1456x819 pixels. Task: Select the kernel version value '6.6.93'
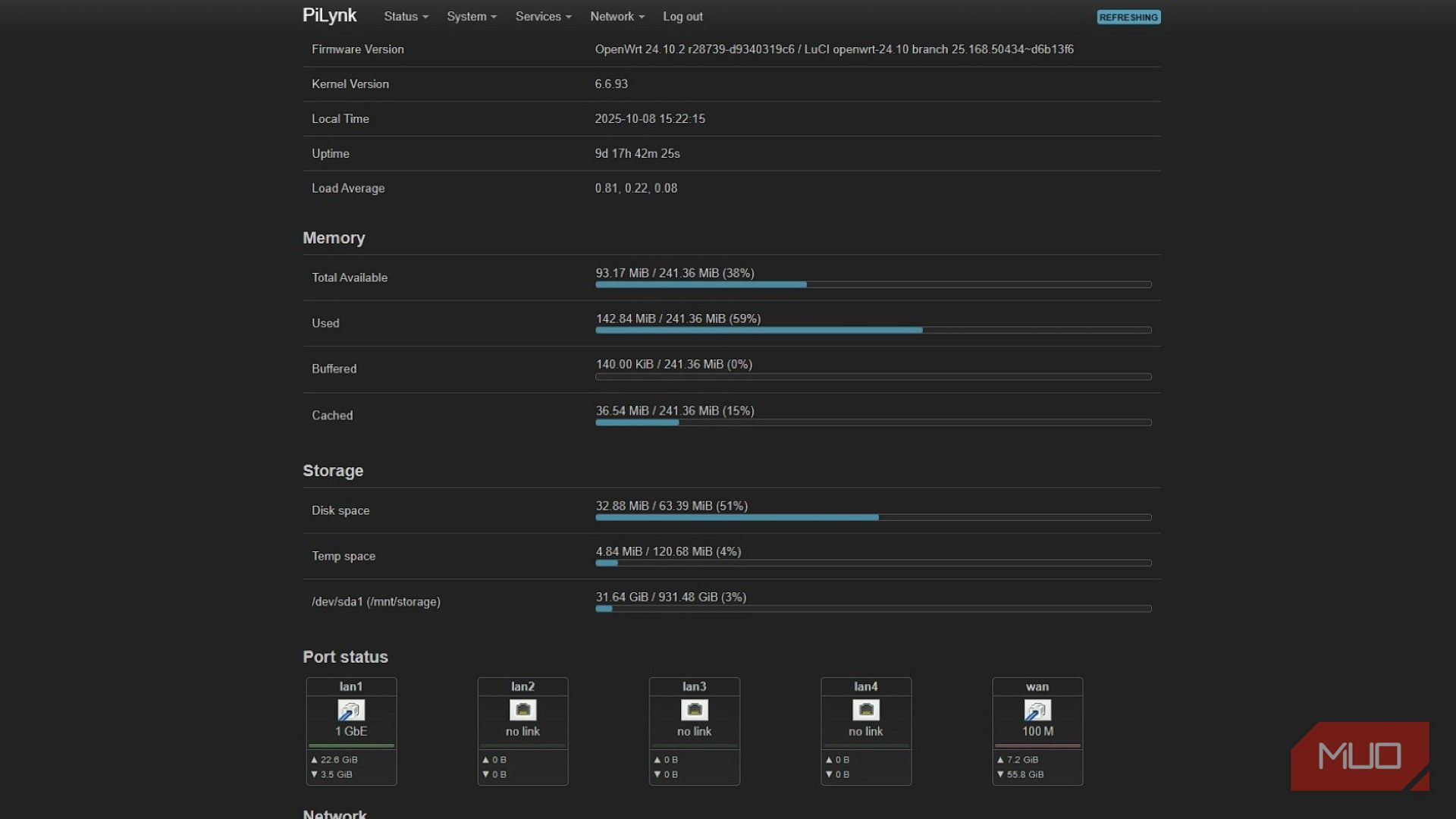point(611,84)
